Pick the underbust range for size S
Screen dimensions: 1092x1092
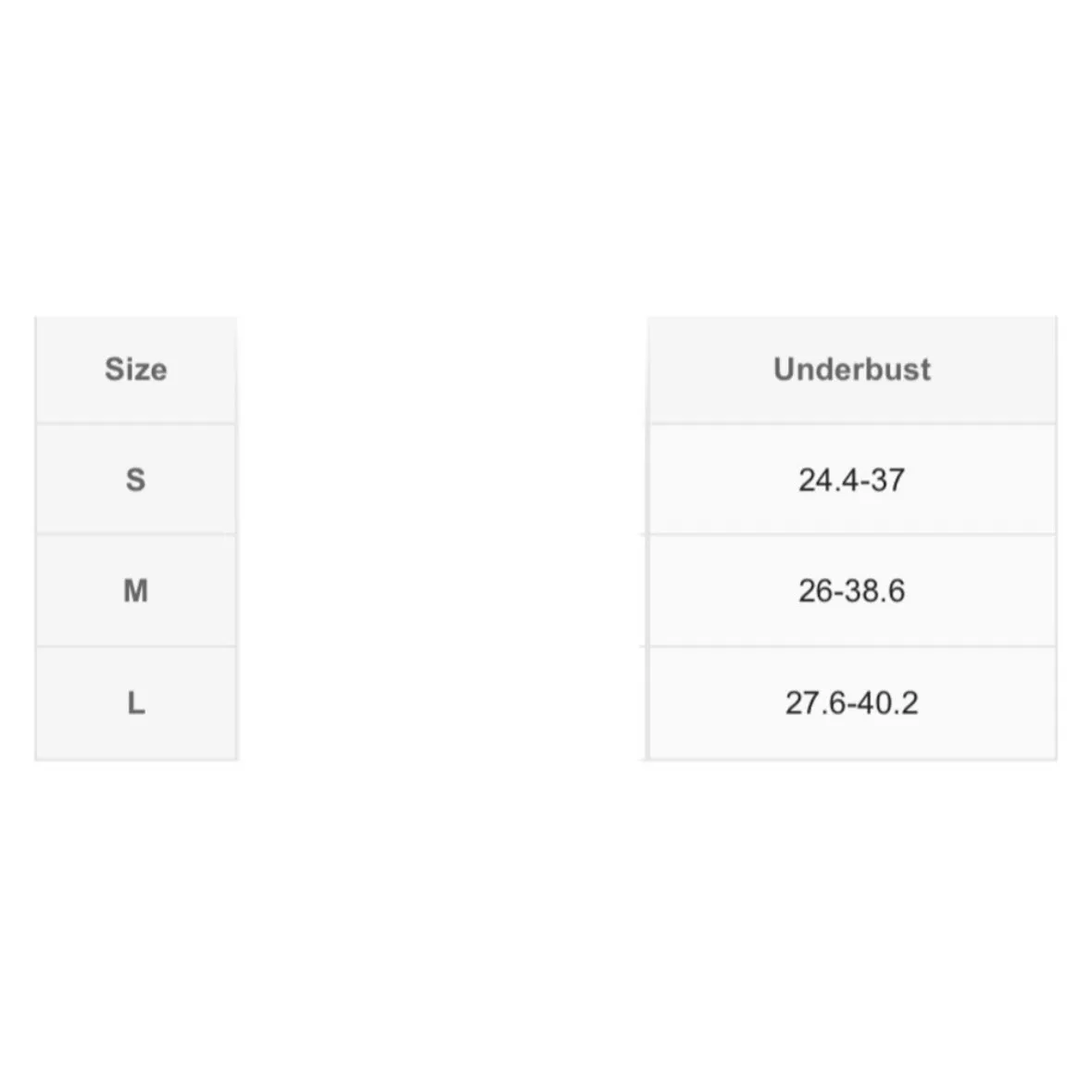(x=852, y=480)
